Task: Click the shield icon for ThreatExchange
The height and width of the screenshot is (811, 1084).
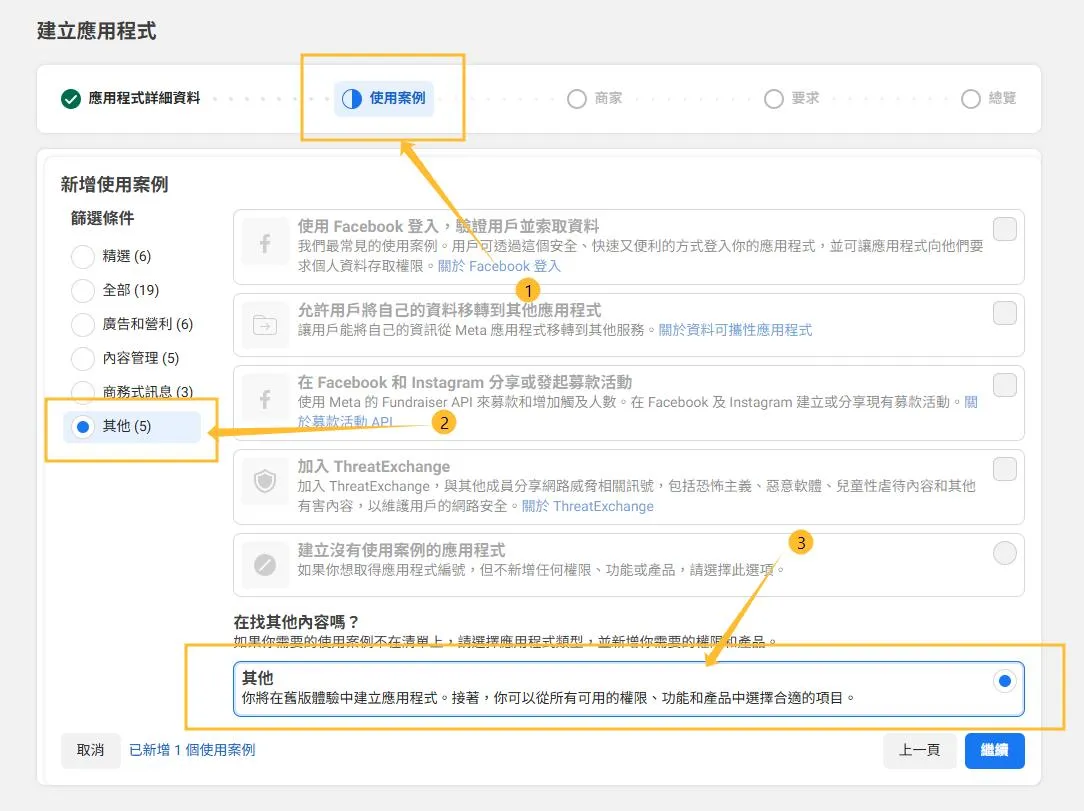Action: click(x=265, y=483)
